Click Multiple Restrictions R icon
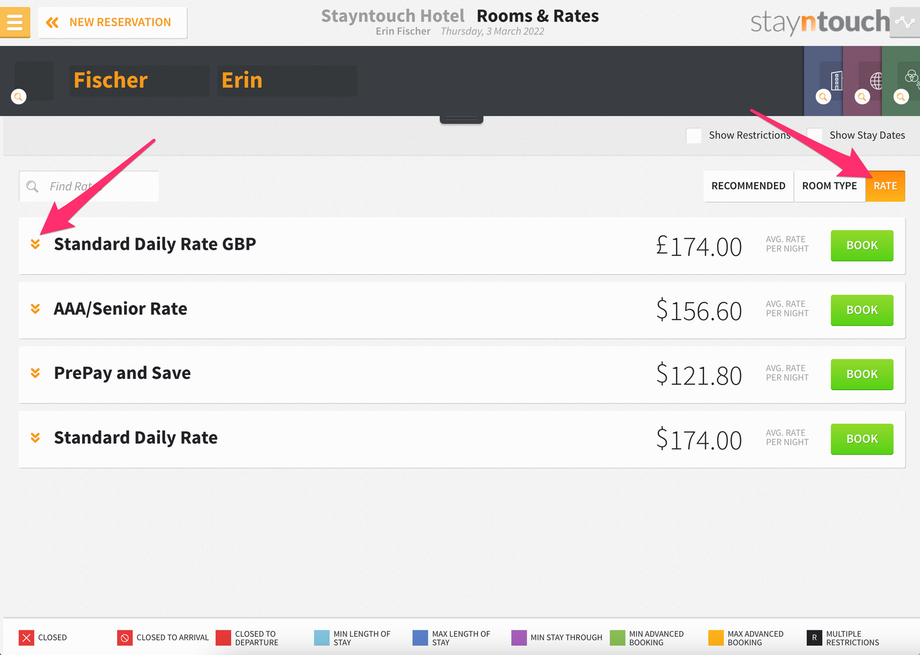This screenshot has width=920, height=655. pyautogui.click(x=814, y=637)
